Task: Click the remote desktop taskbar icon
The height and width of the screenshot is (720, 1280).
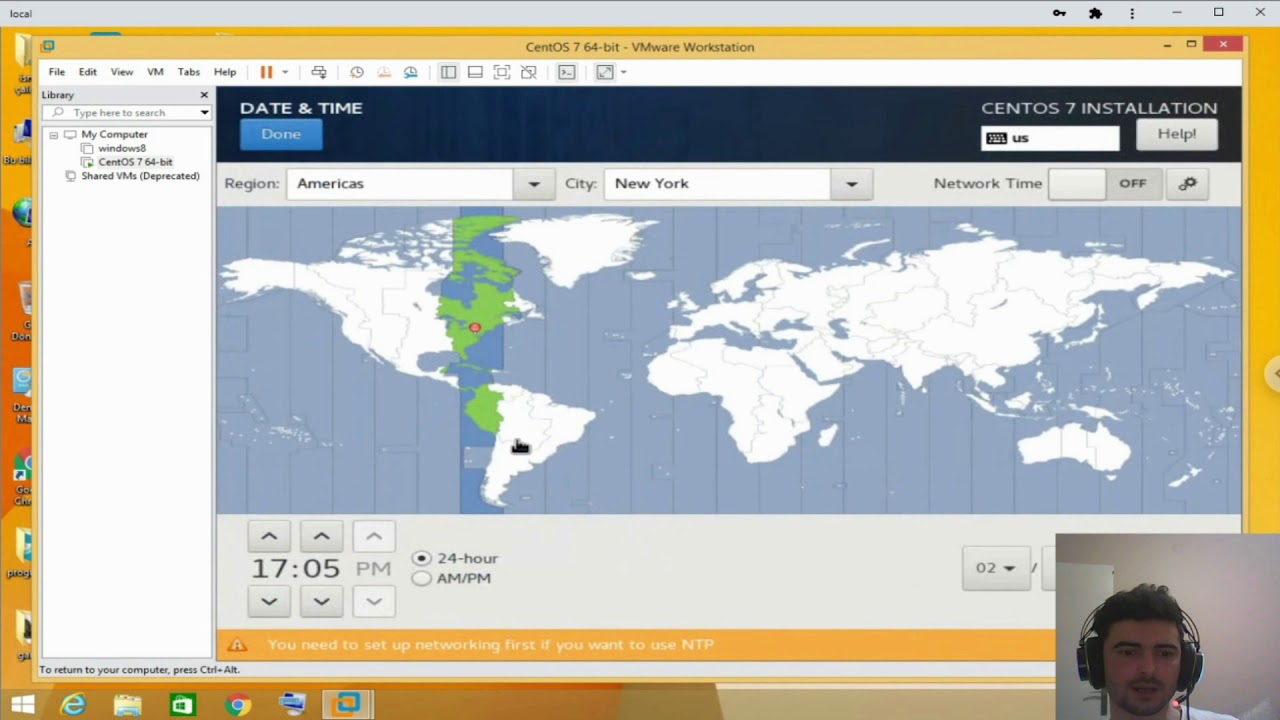Action: pyautogui.click(x=292, y=705)
